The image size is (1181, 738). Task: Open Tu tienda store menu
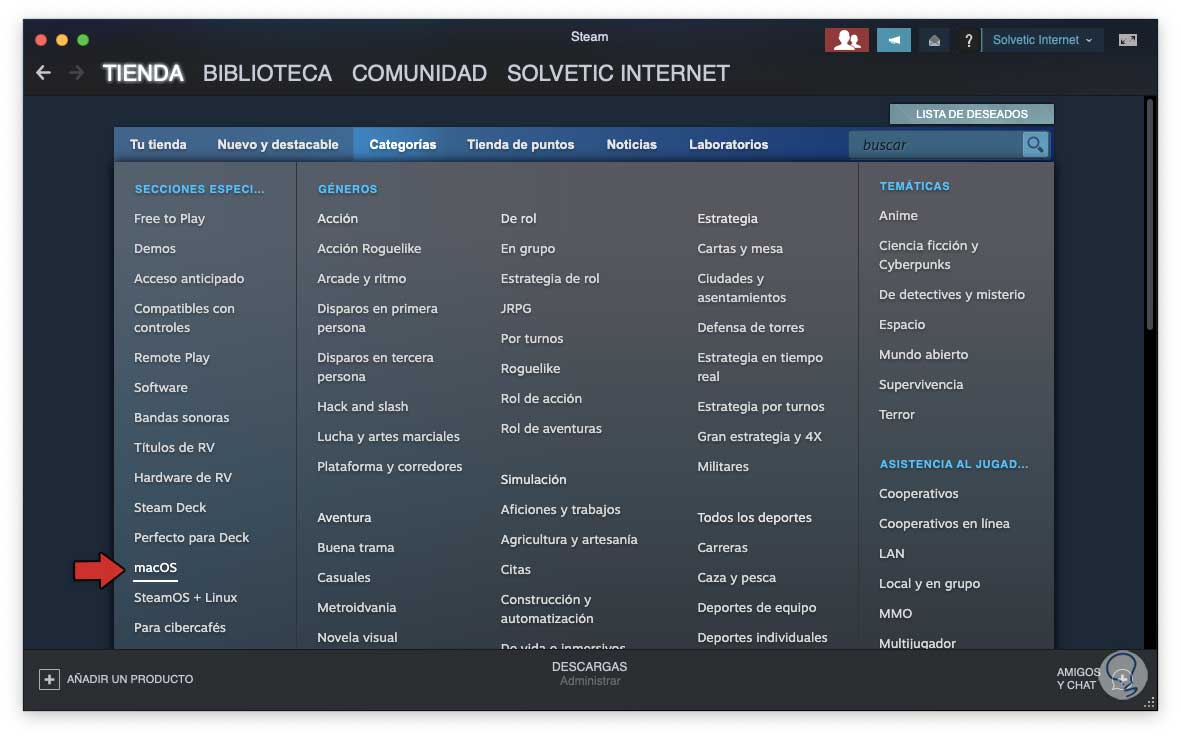[x=158, y=145]
